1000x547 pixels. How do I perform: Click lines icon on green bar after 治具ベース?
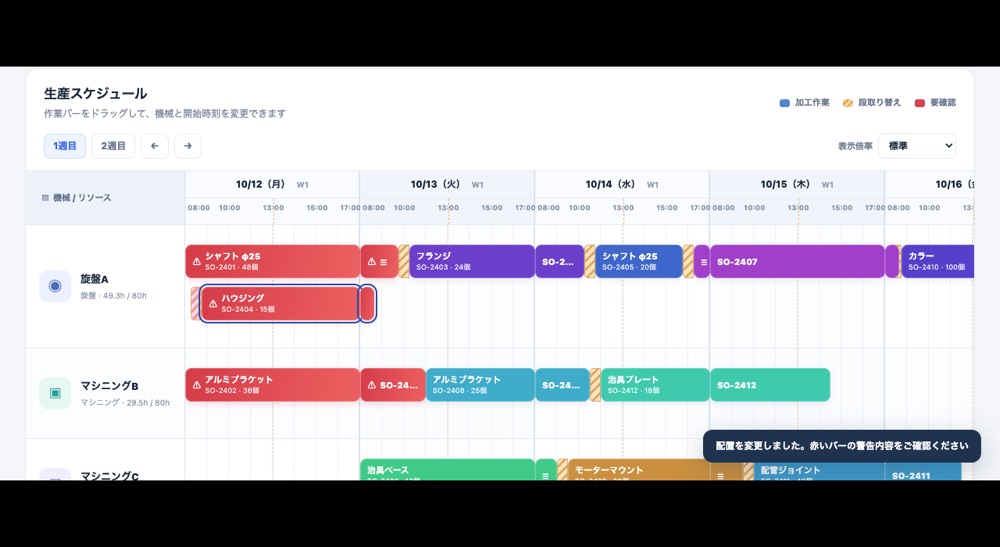coord(545,476)
